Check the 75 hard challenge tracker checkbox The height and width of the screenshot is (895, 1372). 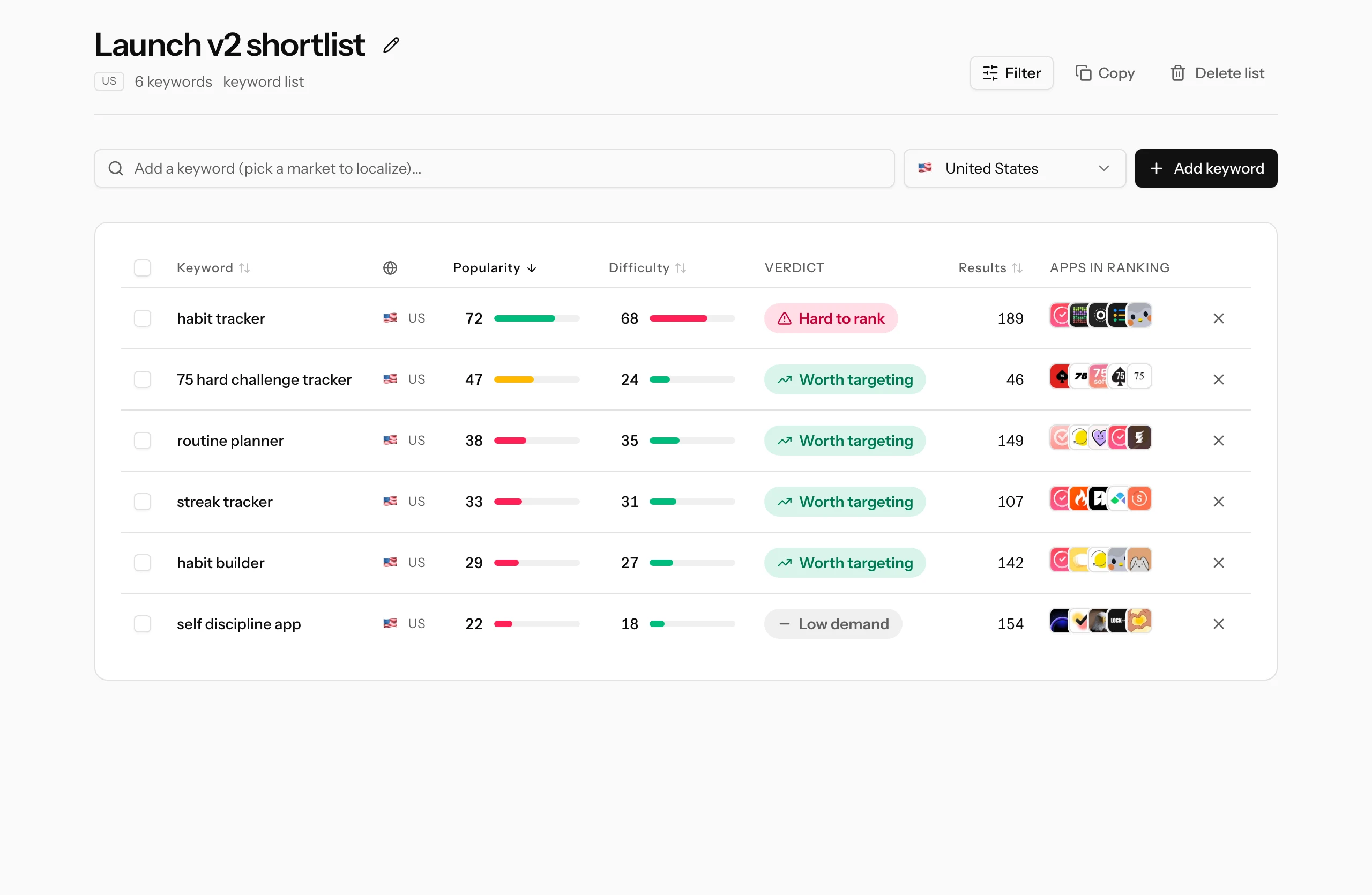pyautogui.click(x=143, y=379)
